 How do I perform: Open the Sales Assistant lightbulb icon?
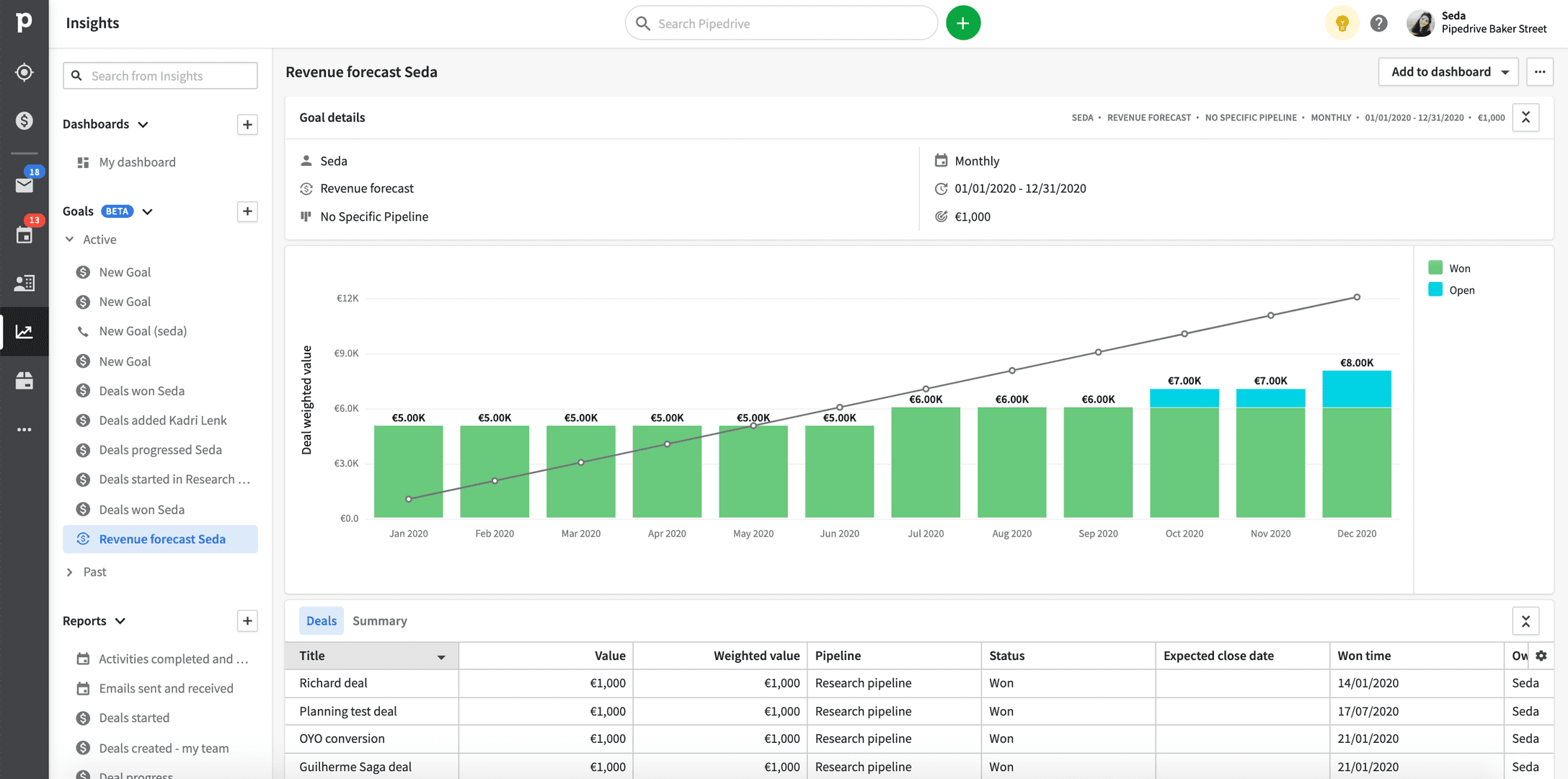1342,23
